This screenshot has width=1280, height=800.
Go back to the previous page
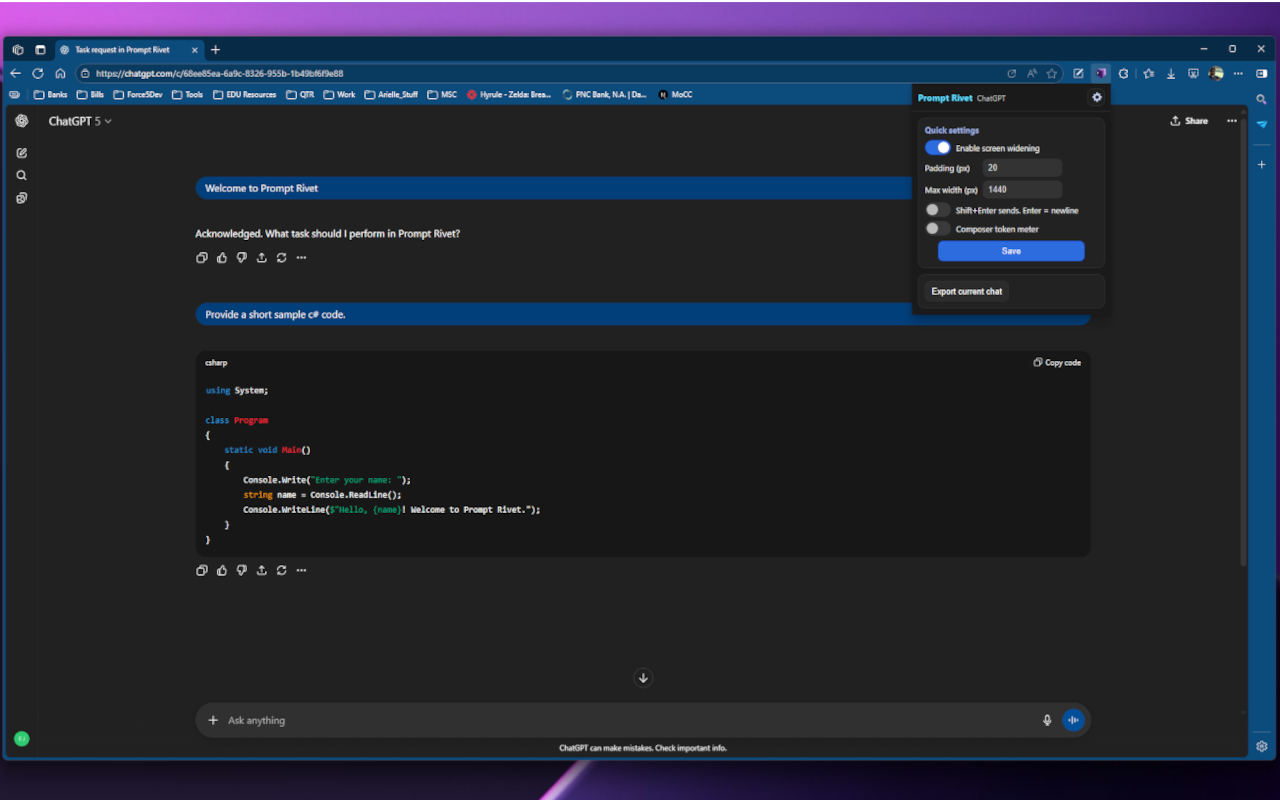(15, 73)
